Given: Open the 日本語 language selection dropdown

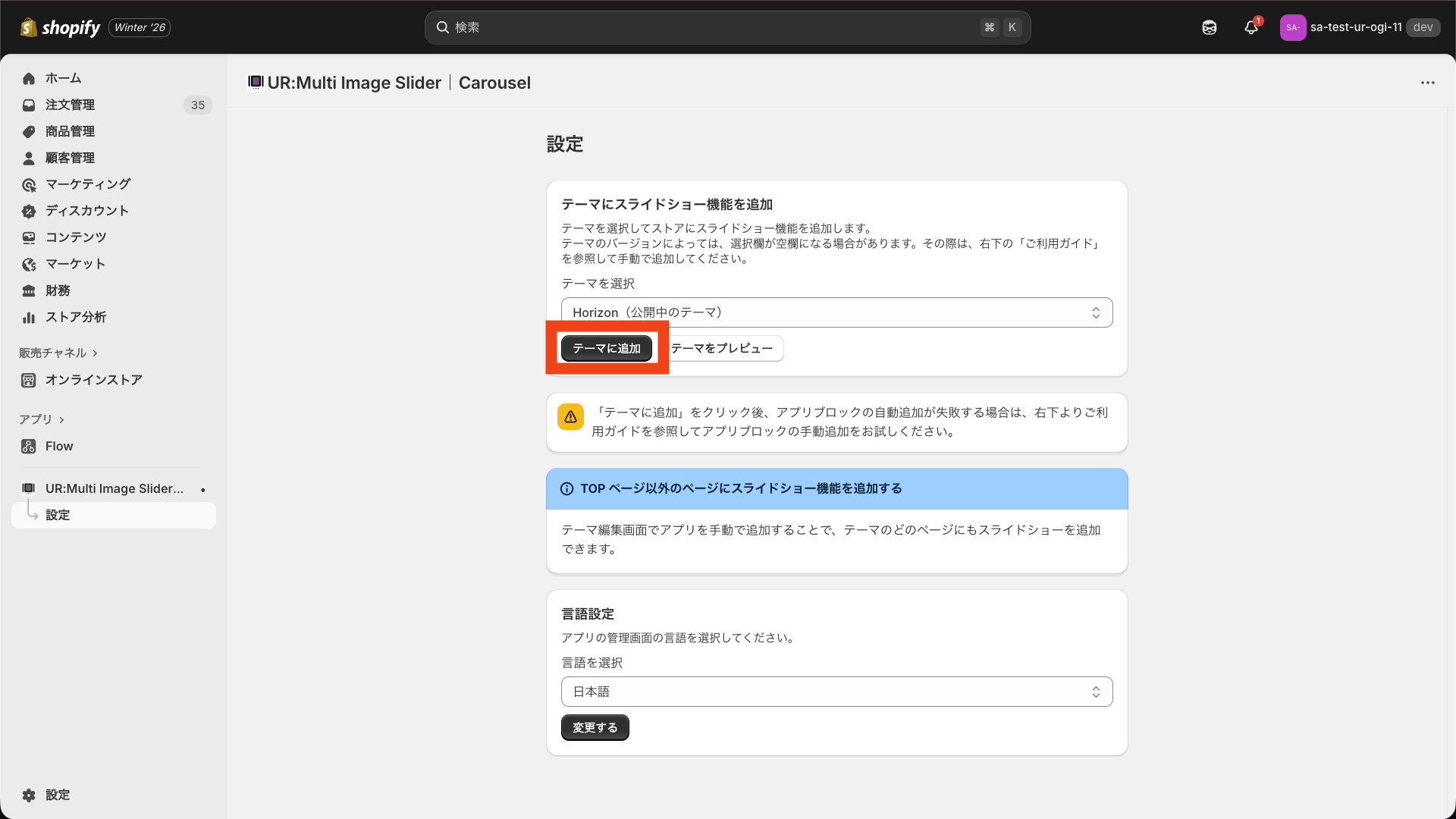Looking at the screenshot, I should click(x=836, y=691).
